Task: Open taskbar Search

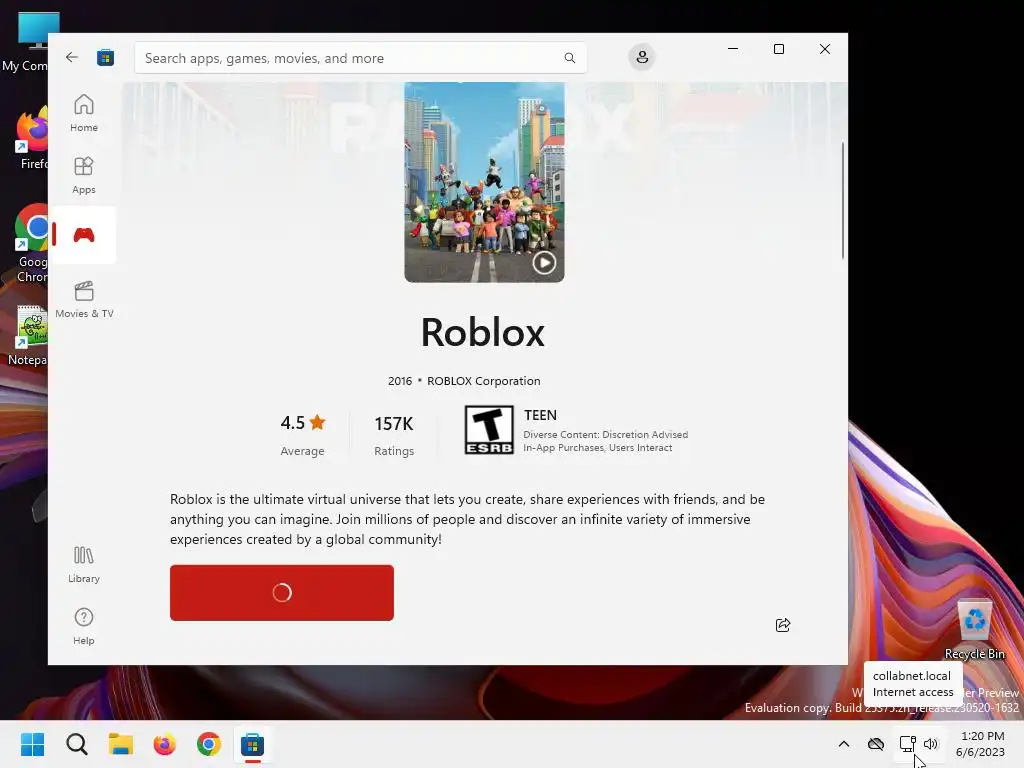Action: tap(76, 744)
